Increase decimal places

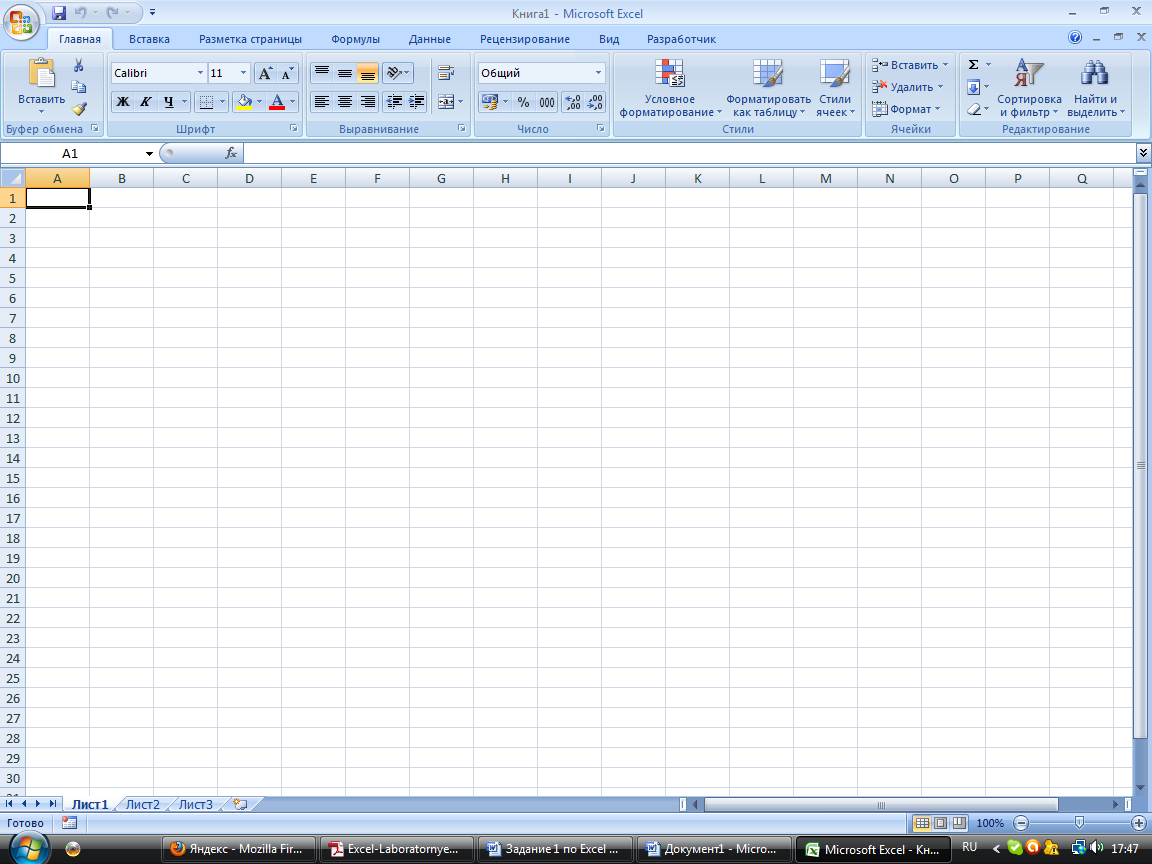click(572, 102)
